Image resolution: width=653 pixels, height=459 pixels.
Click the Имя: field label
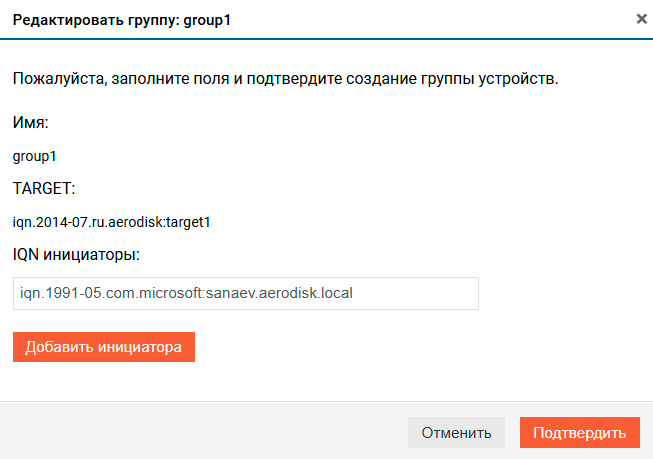click(30, 122)
